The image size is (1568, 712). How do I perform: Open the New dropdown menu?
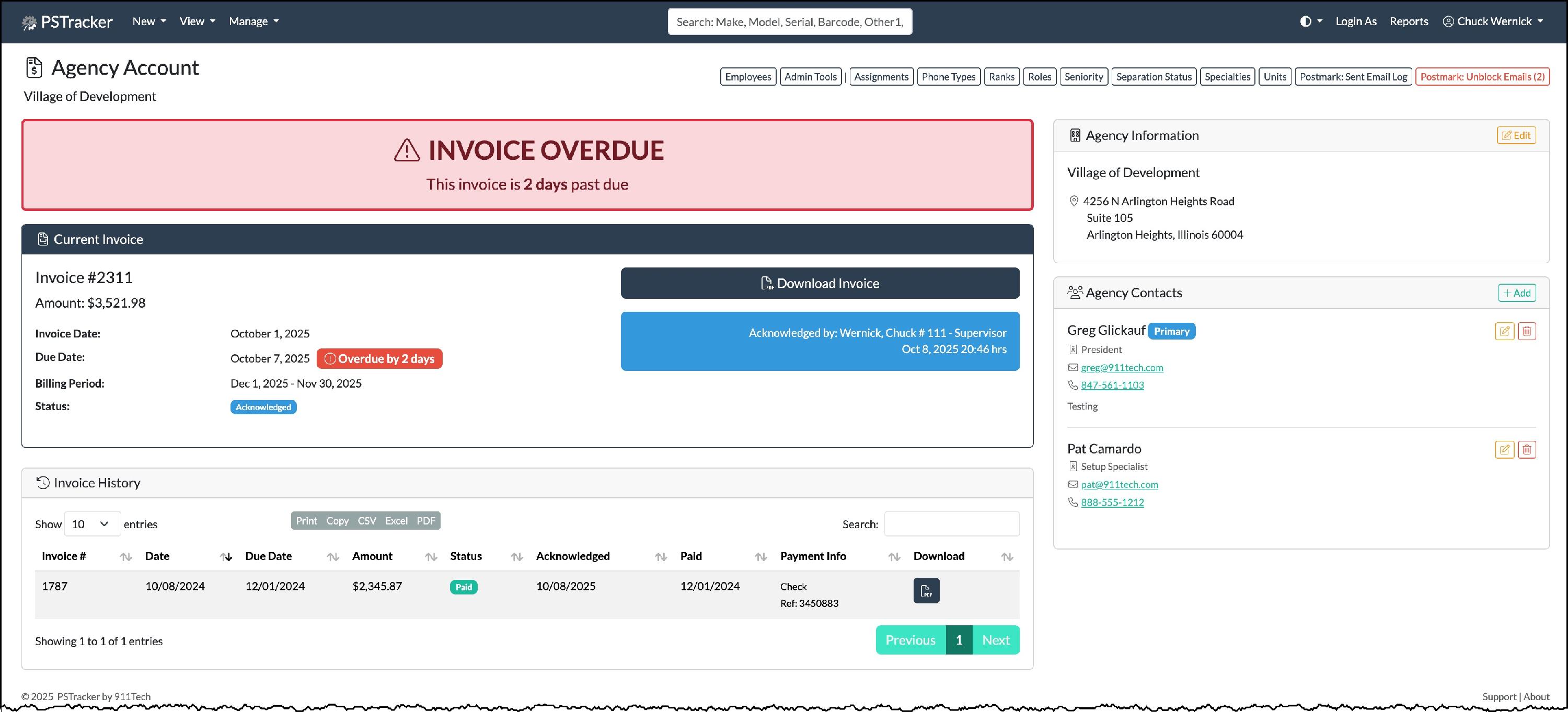tap(149, 21)
